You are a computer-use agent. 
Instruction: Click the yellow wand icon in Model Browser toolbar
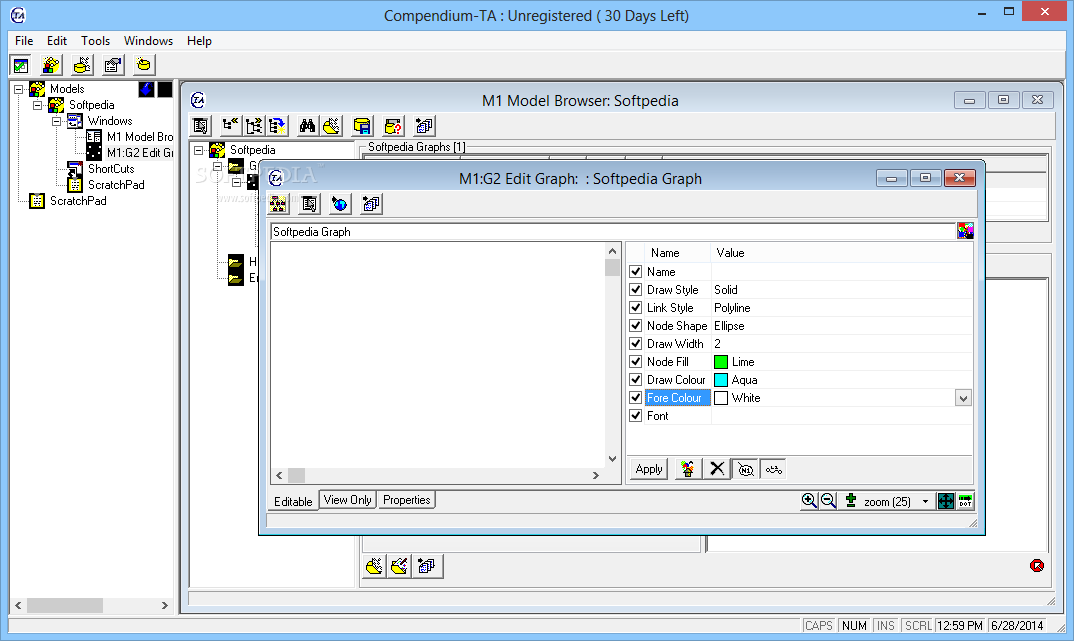pos(332,126)
